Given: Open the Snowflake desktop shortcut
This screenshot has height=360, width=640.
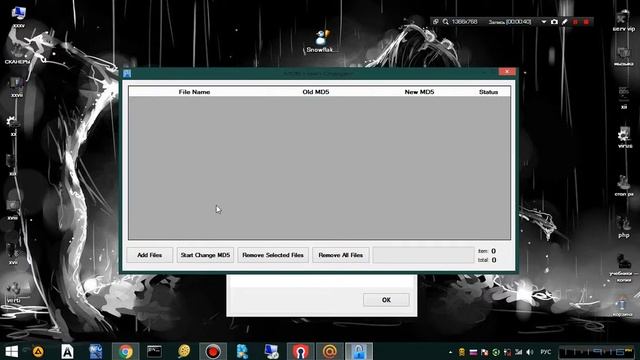Looking at the screenshot, I should 321,42.
